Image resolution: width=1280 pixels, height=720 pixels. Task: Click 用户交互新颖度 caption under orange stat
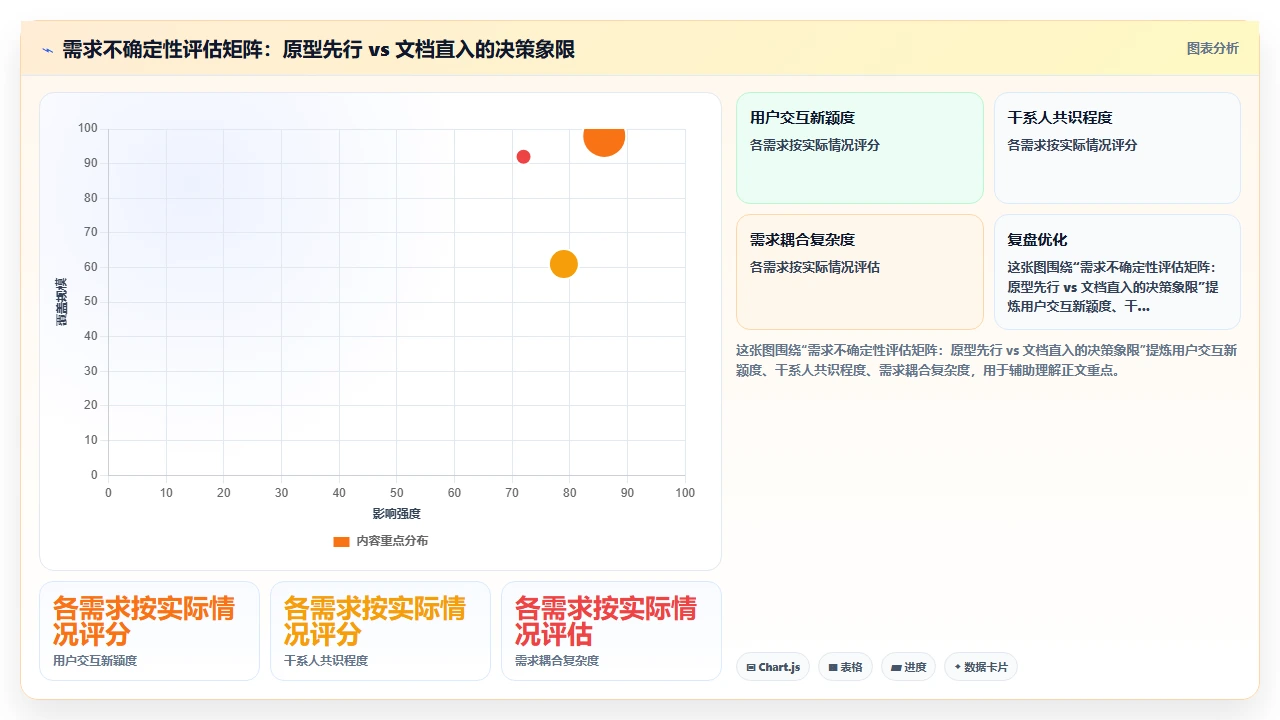[95, 661]
